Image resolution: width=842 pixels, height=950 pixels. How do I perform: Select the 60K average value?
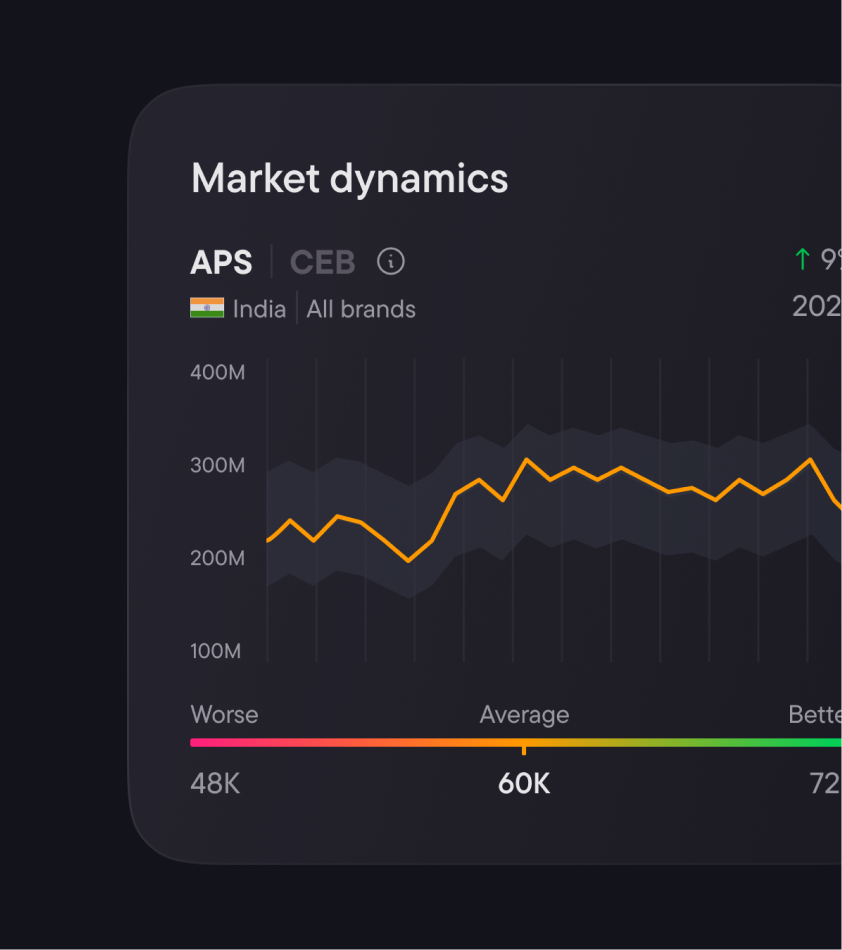point(524,783)
